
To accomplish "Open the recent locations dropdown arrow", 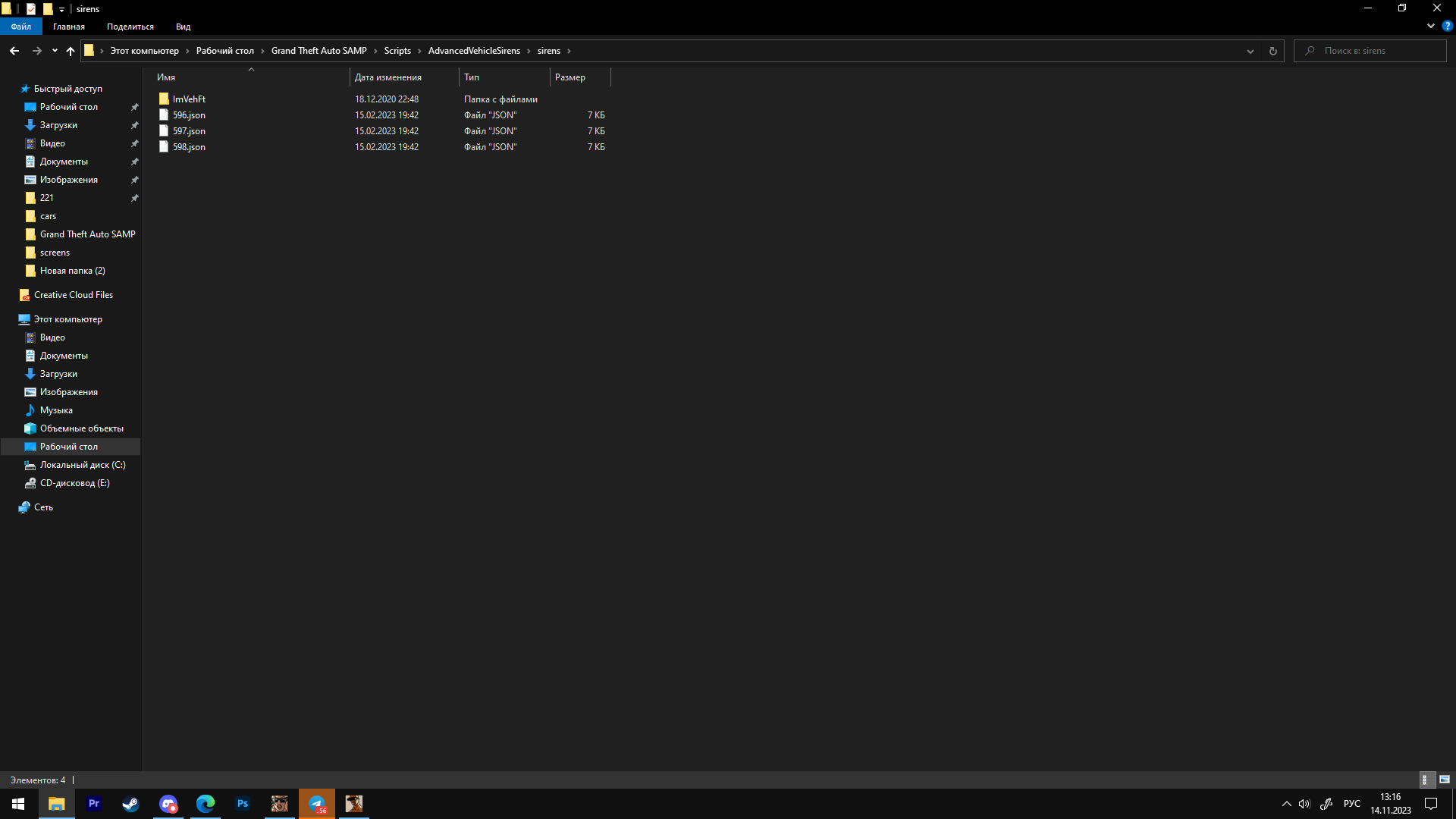I will tap(55, 51).
